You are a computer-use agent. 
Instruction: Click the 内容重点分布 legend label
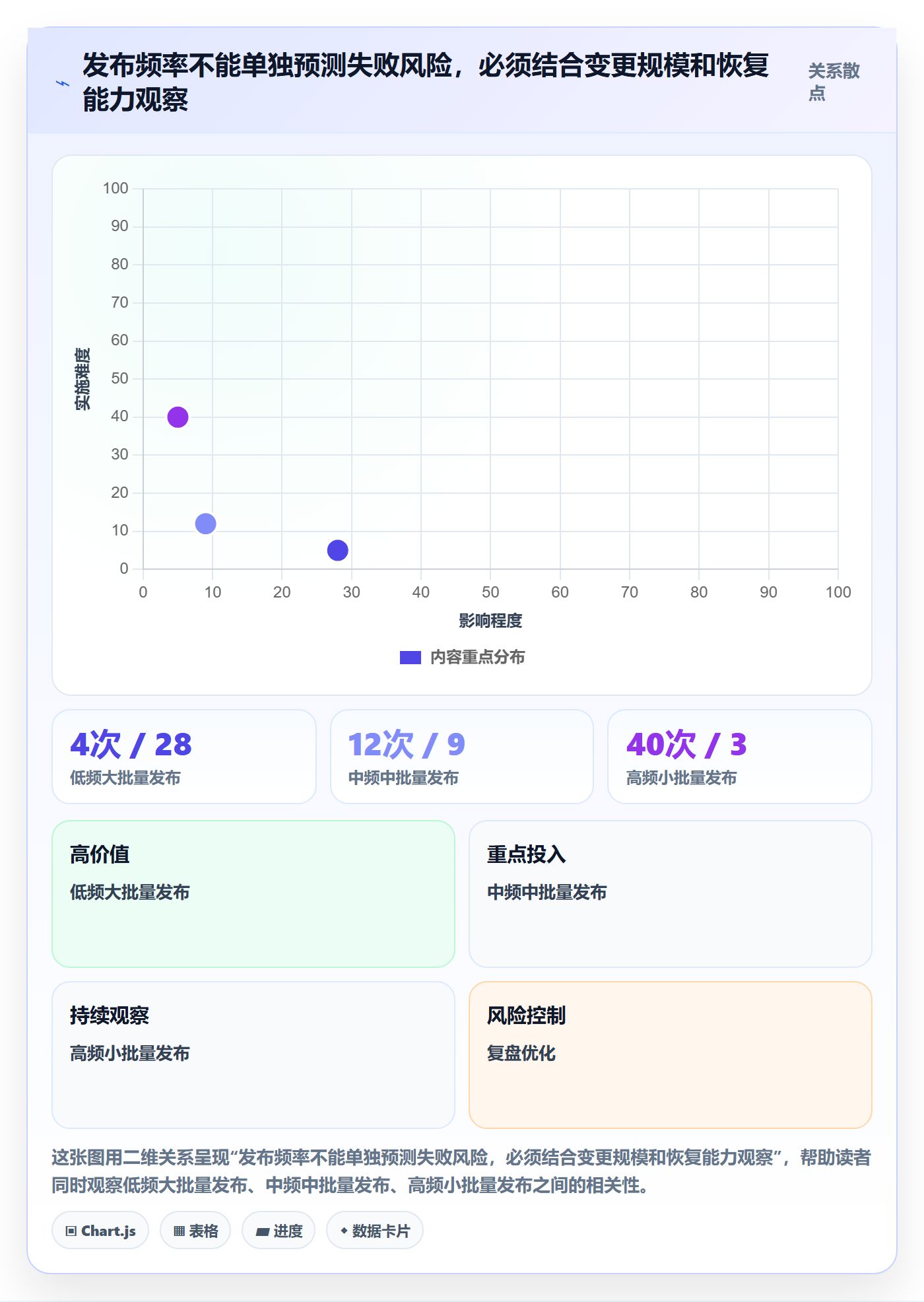pos(477,657)
